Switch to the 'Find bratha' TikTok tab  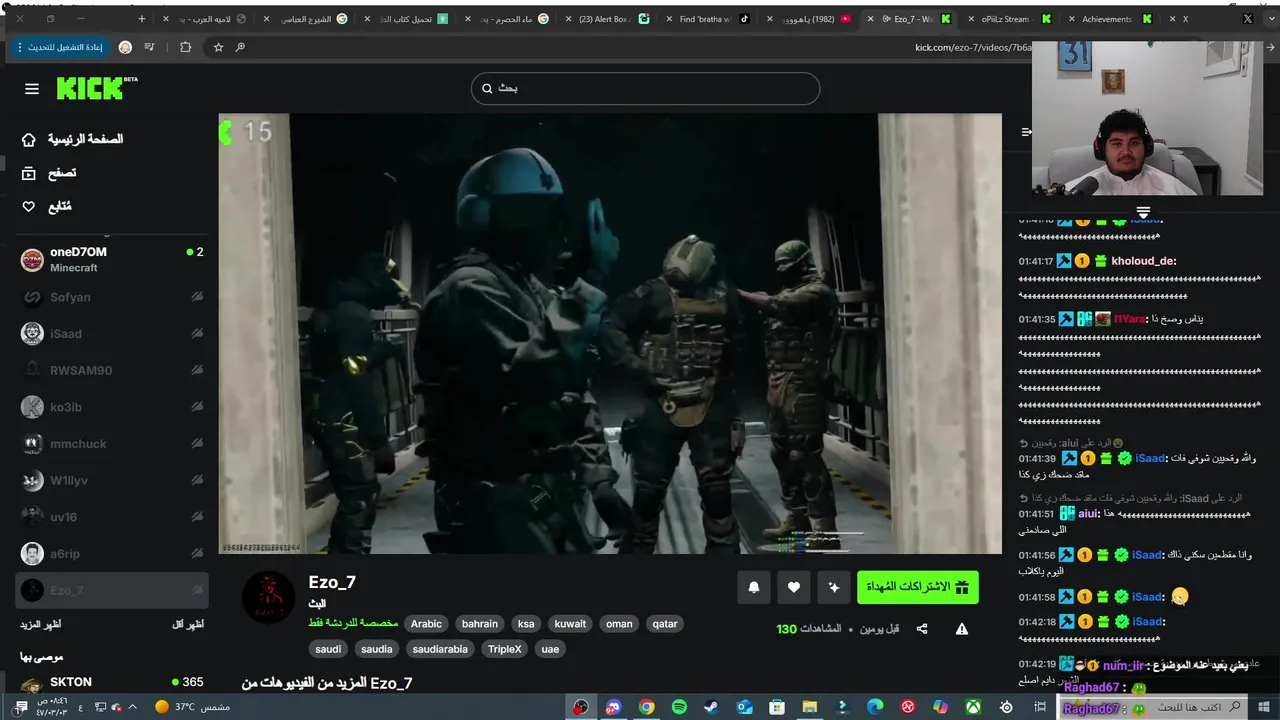710,19
